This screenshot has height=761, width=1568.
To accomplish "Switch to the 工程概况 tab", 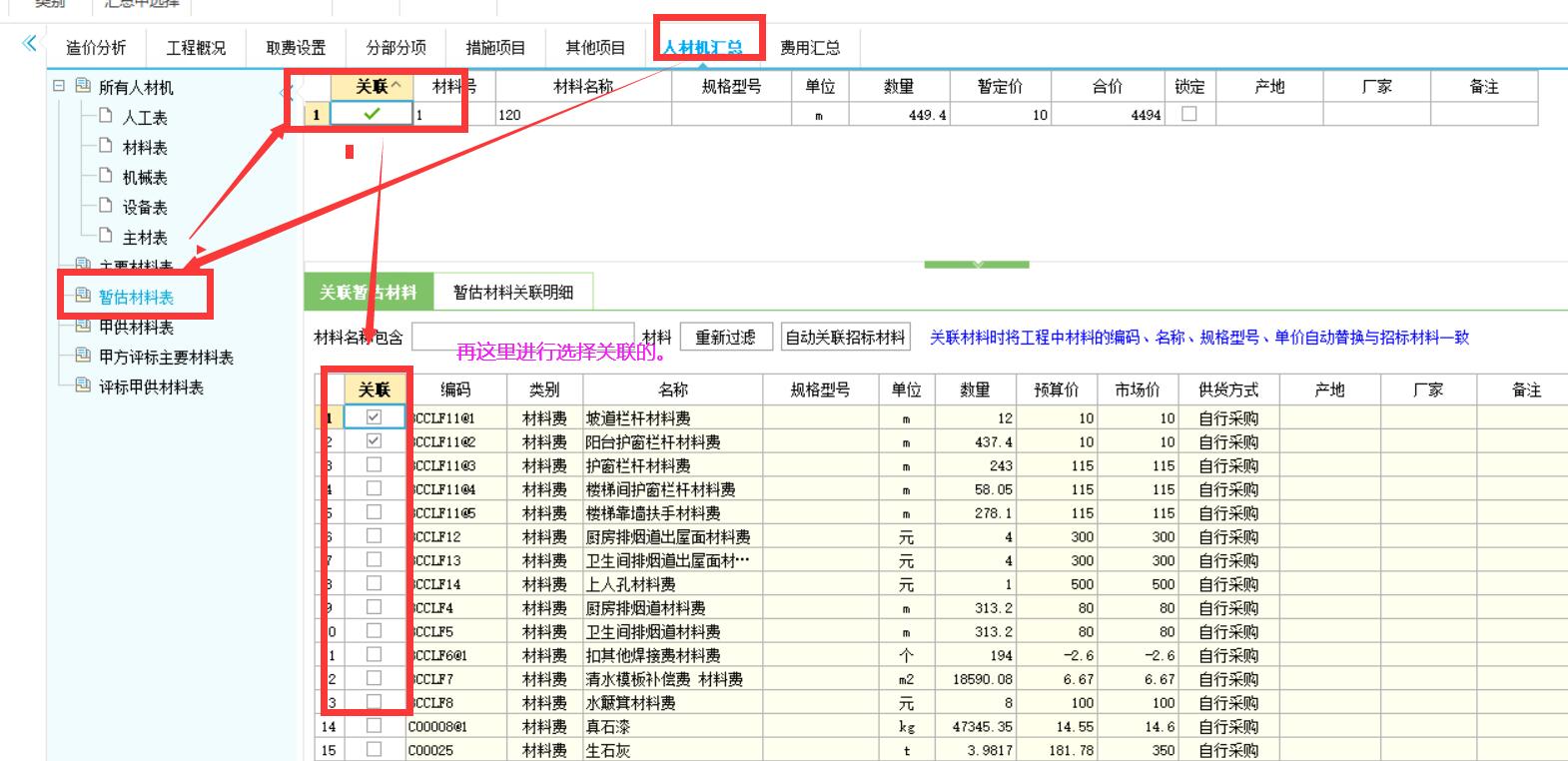I will 196,47.
